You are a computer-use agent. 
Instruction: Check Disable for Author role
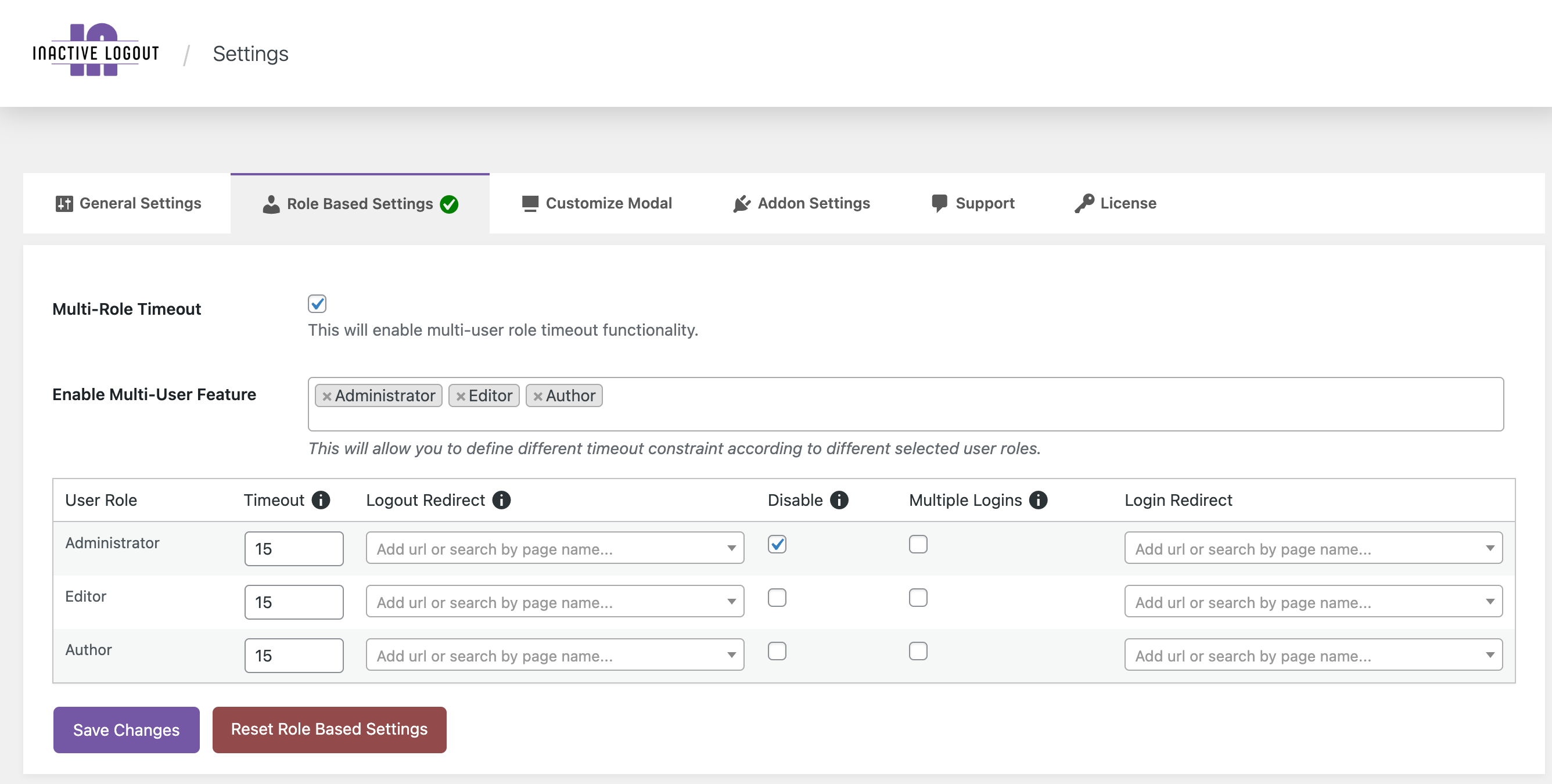[777, 652]
